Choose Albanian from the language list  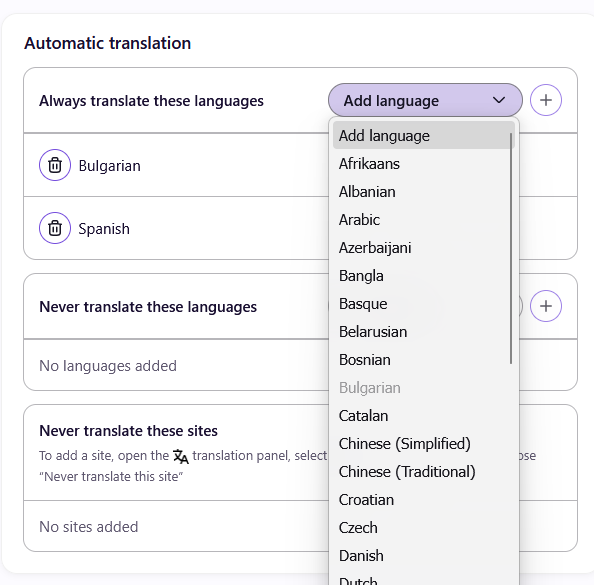(424, 192)
